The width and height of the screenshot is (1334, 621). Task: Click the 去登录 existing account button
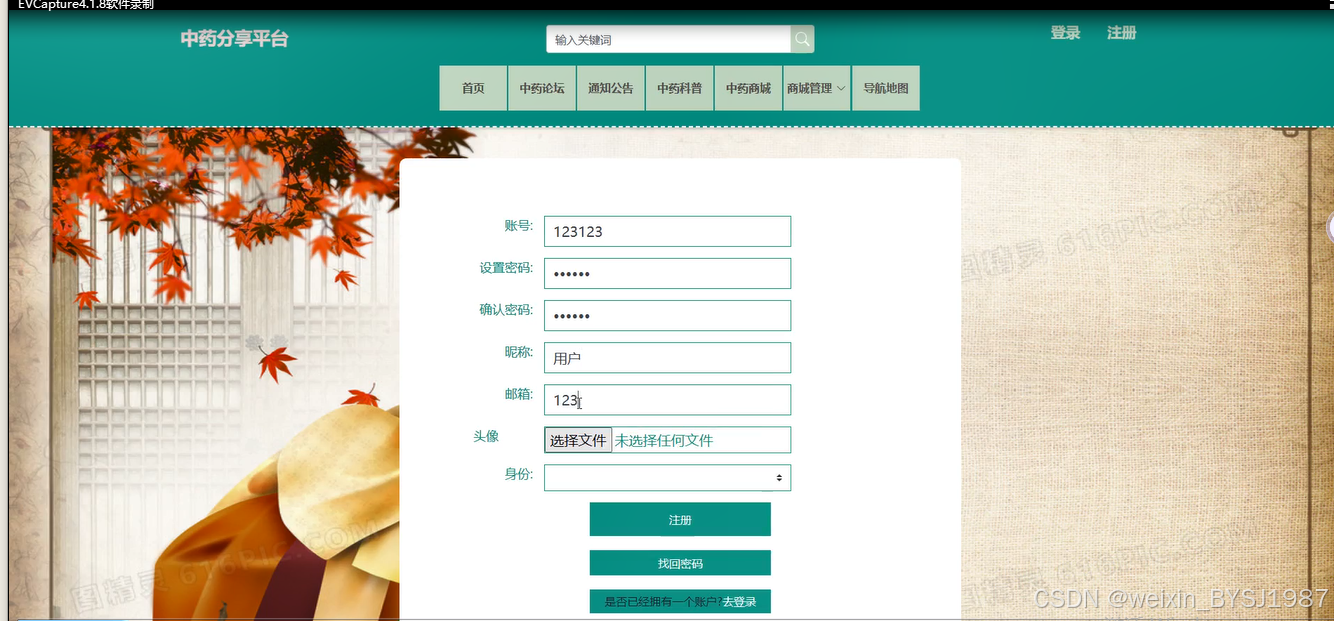tap(680, 602)
